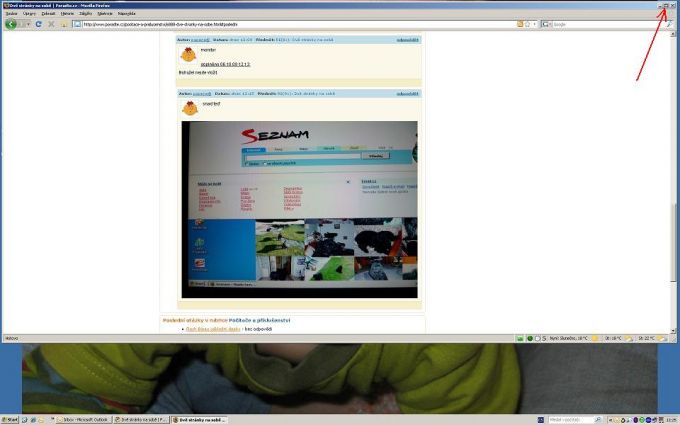
Task: Open the search engine selector dropdown
Action: [546, 24]
